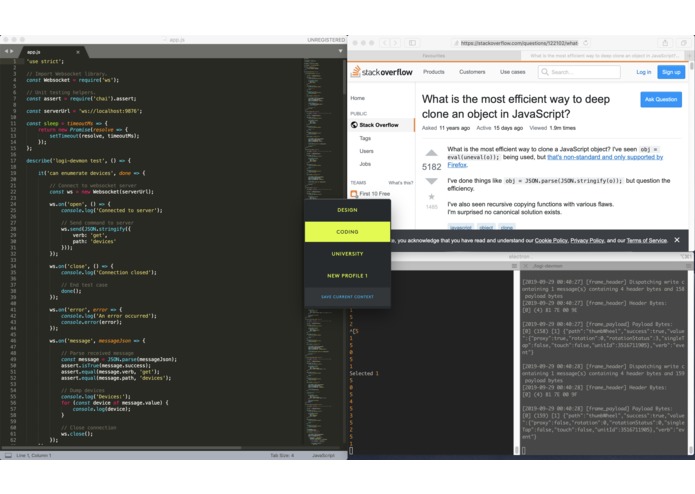This screenshot has width=695, height=494.
Task: Open the Favourites tab in Safari
Action: (x=433, y=56)
